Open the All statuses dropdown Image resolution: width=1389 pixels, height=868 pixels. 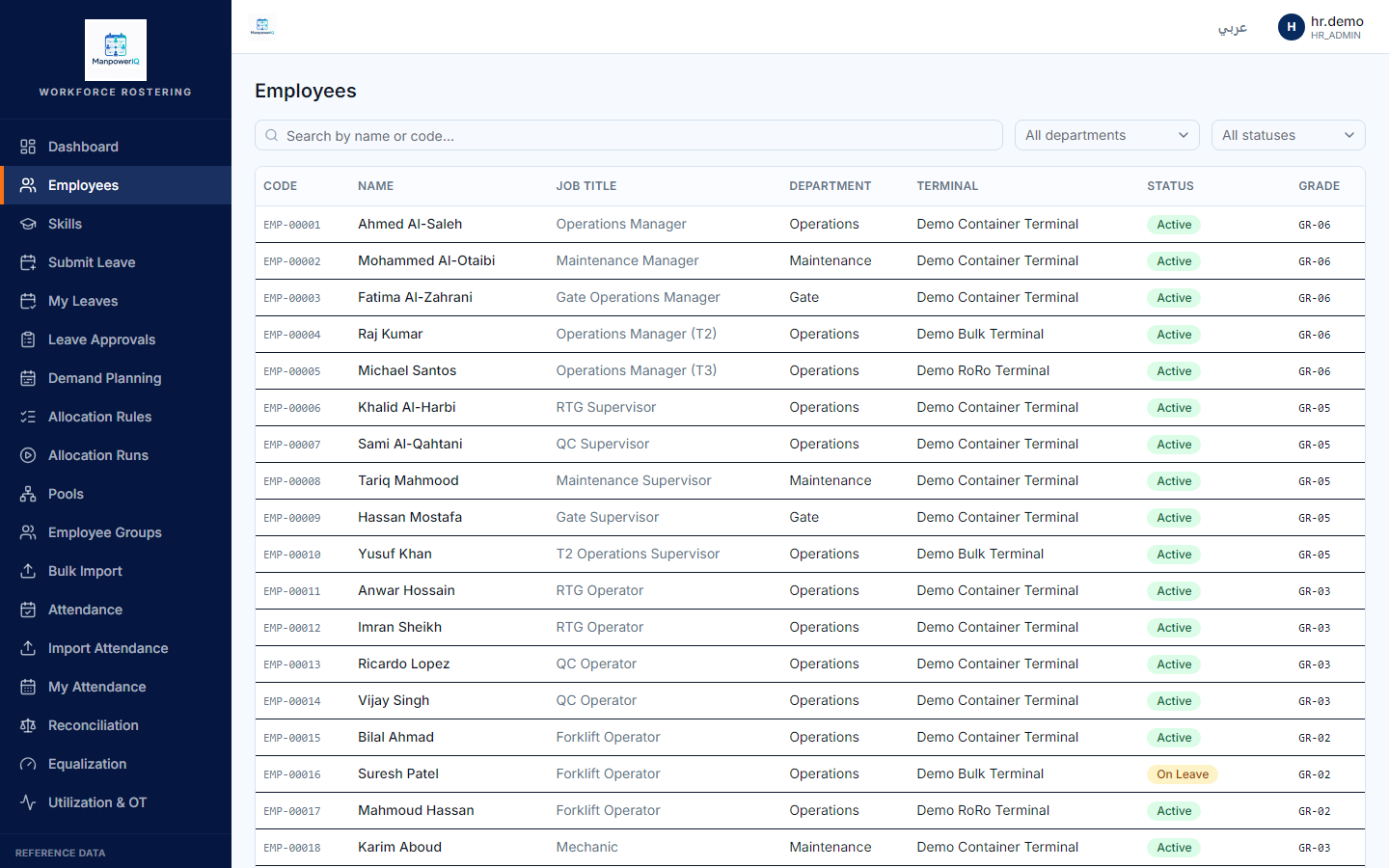[1288, 135]
